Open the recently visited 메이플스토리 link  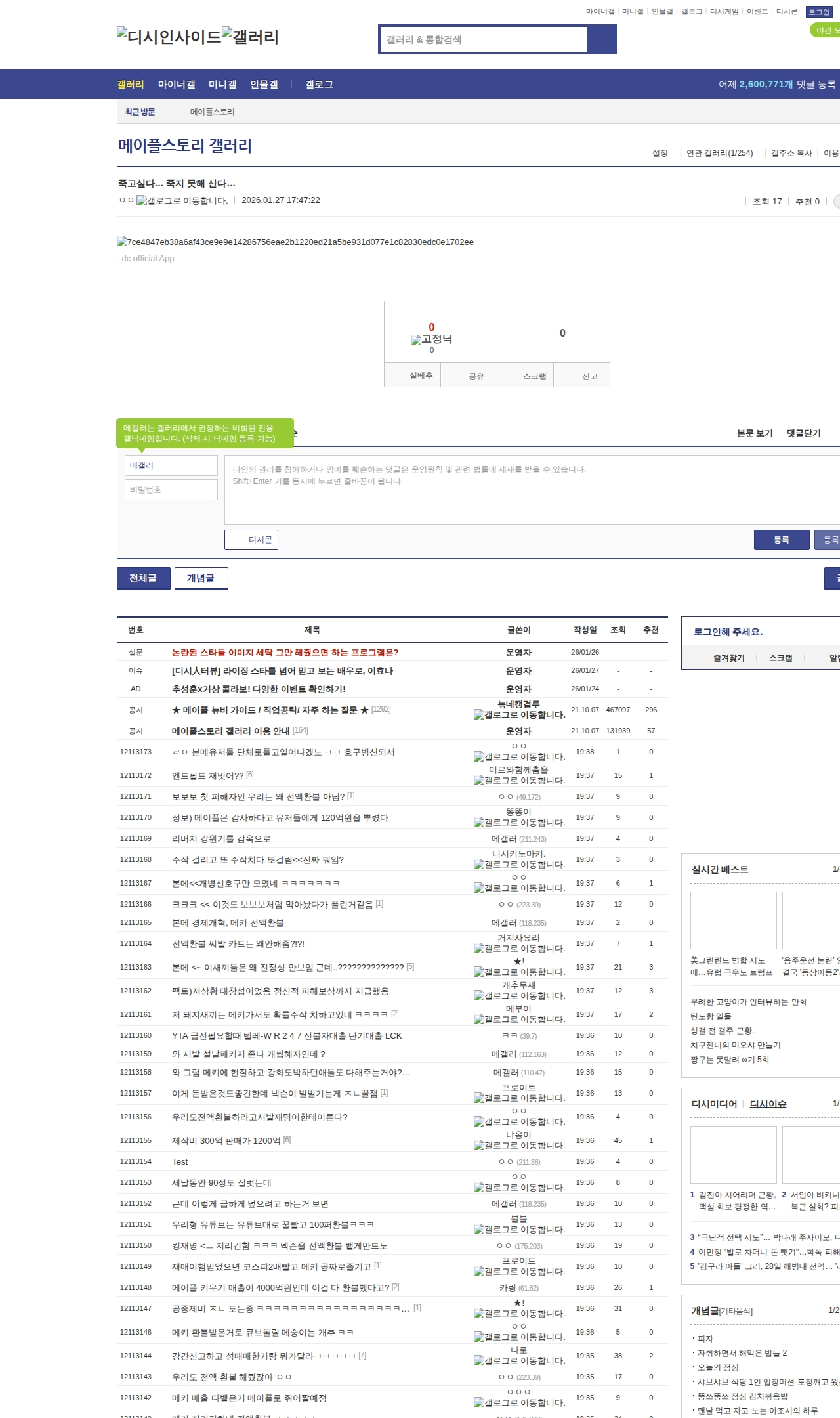click(x=212, y=112)
